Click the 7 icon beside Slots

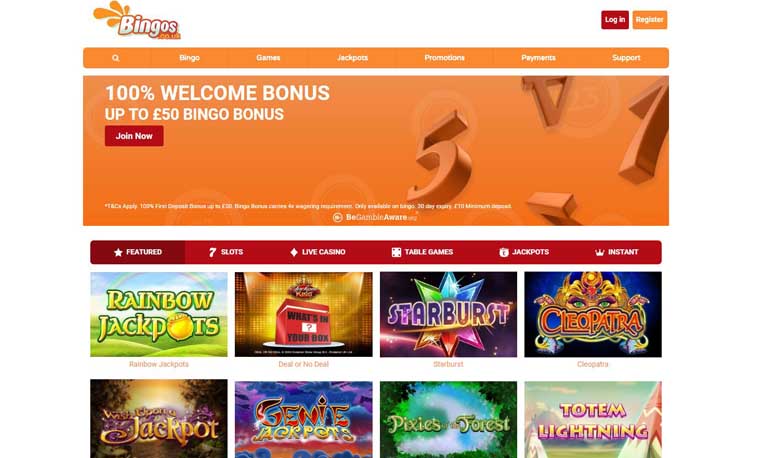point(212,252)
